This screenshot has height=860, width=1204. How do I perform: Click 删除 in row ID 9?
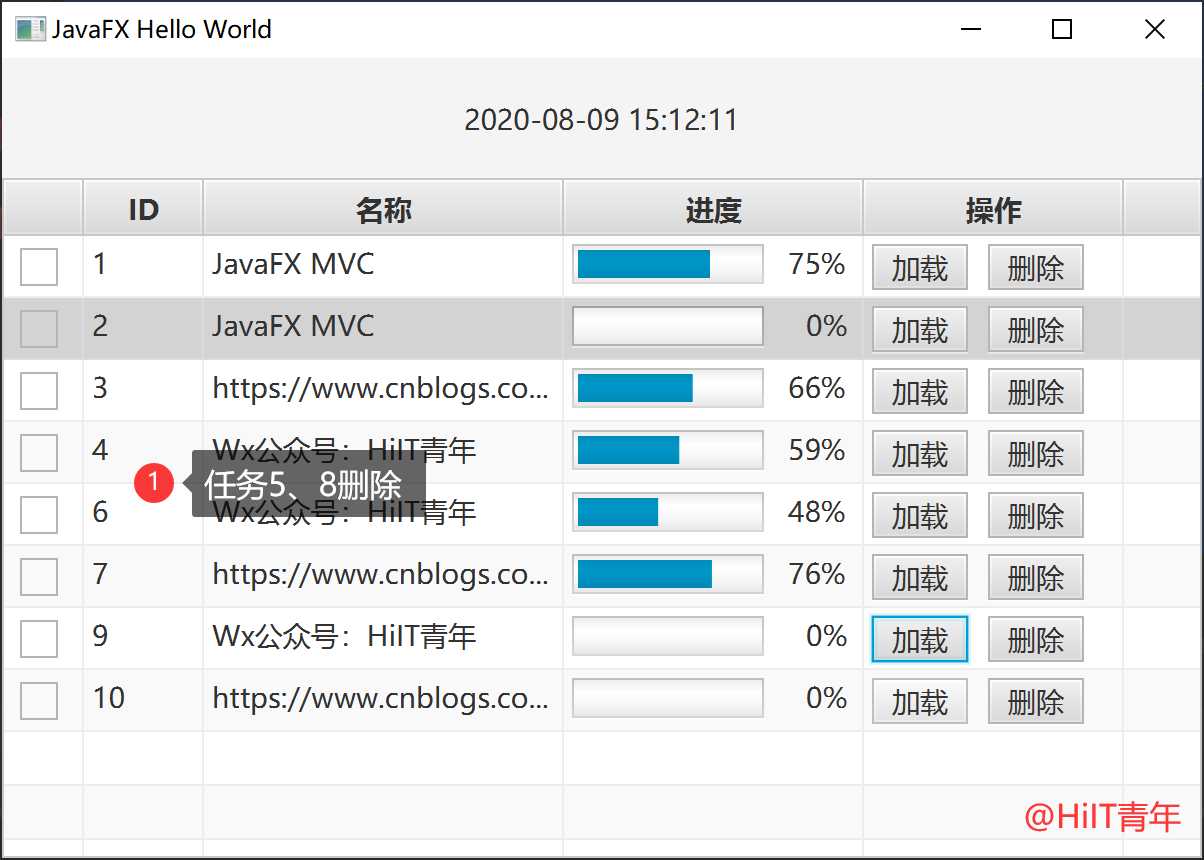click(x=1036, y=639)
